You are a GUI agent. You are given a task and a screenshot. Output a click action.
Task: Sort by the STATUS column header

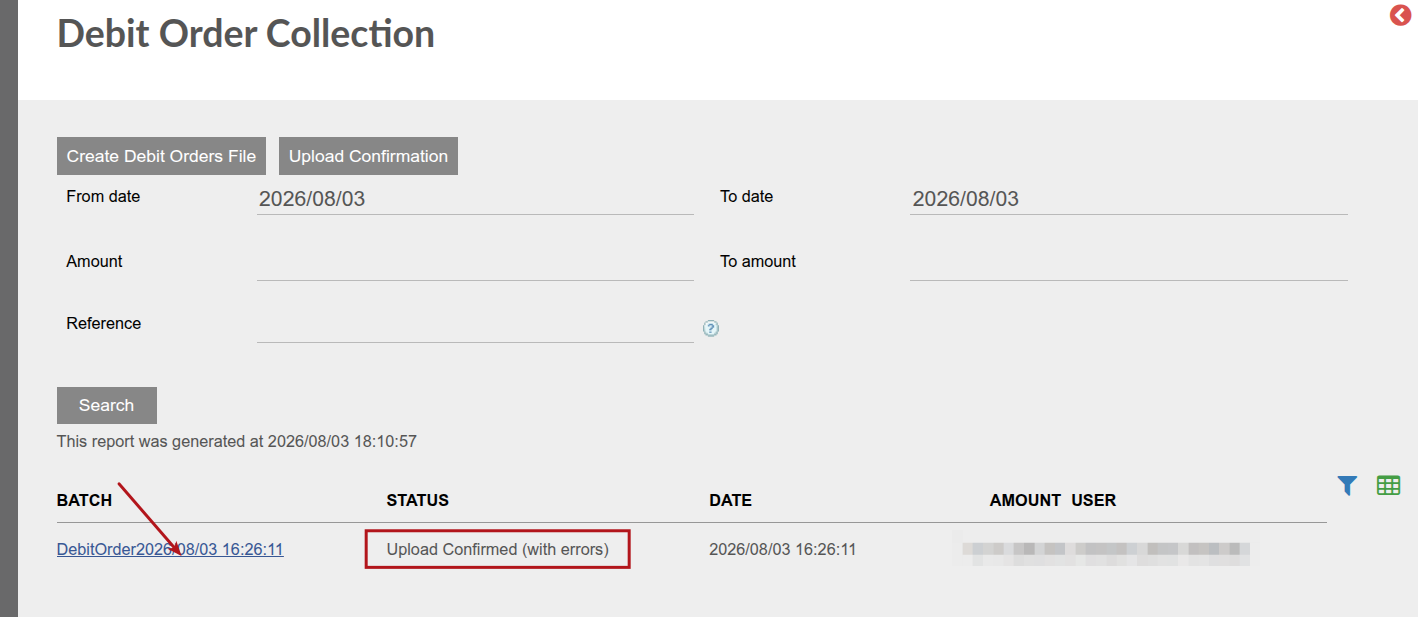click(x=418, y=500)
